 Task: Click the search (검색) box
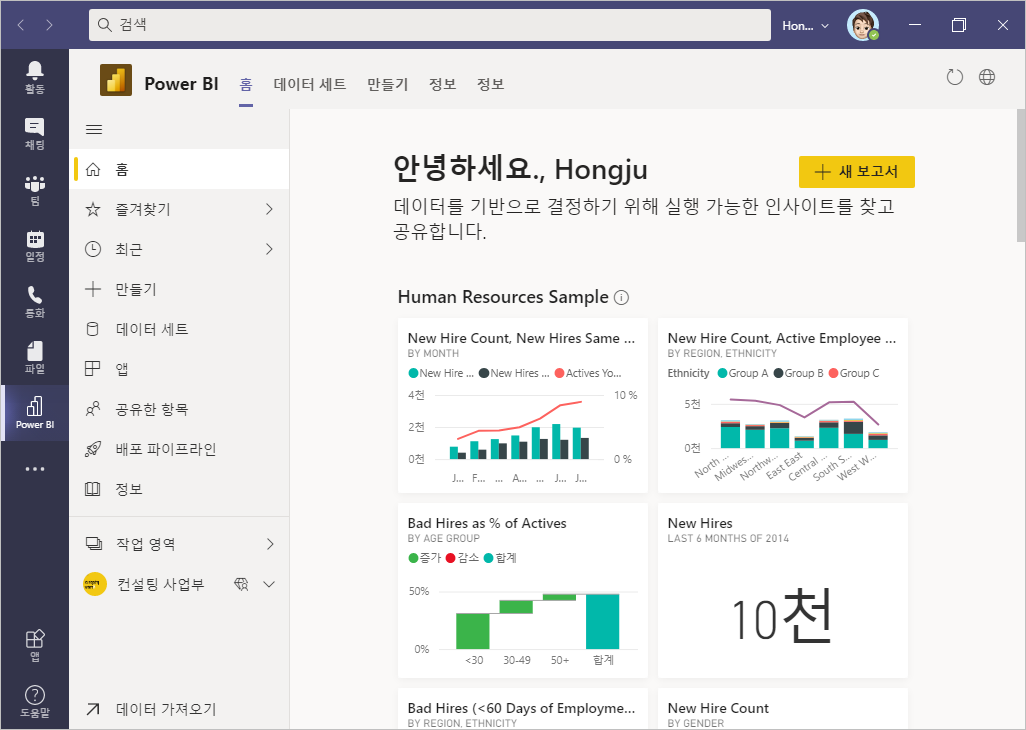tap(430, 25)
